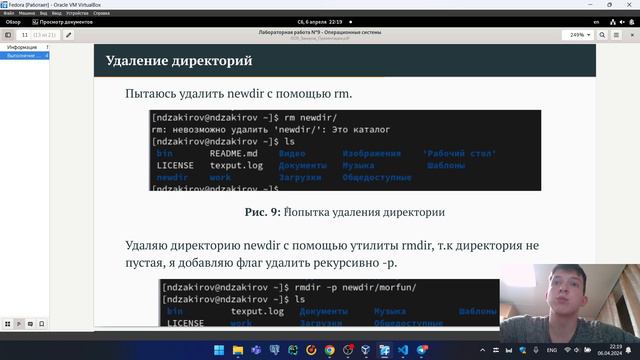Image resolution: width=640 pixels, height=360 pixels.
Task: Click the active VM window taskbar icon
Action: coord(384,350)
